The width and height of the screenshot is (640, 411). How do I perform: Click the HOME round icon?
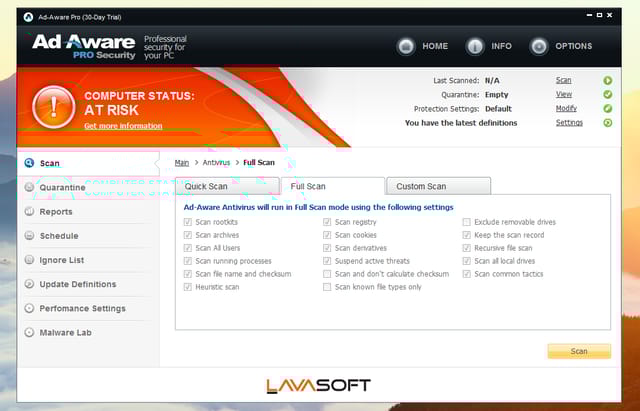point(406,46)
